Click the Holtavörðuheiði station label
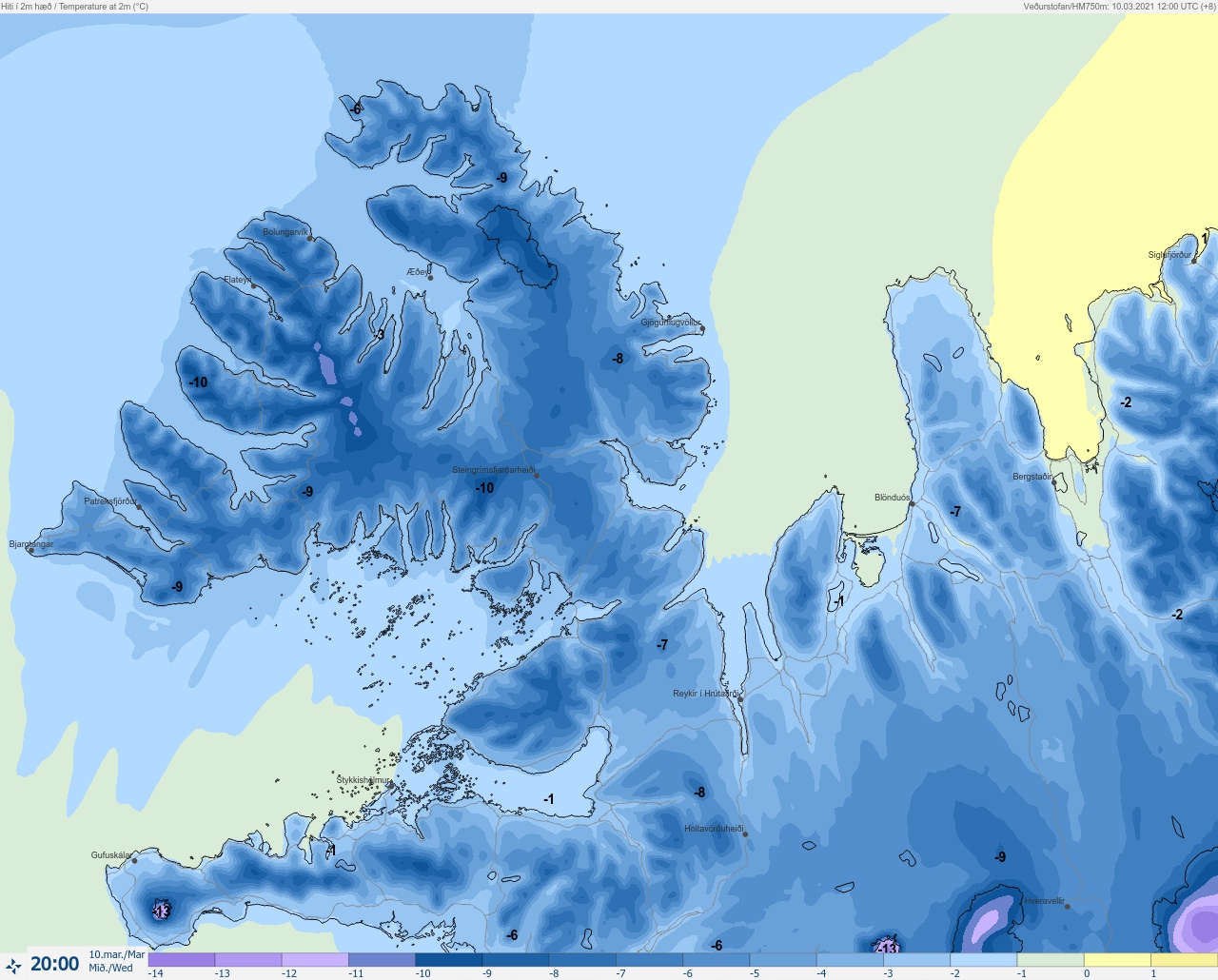The height and width of the screenshot is (980, 1218). coord(714,829)
